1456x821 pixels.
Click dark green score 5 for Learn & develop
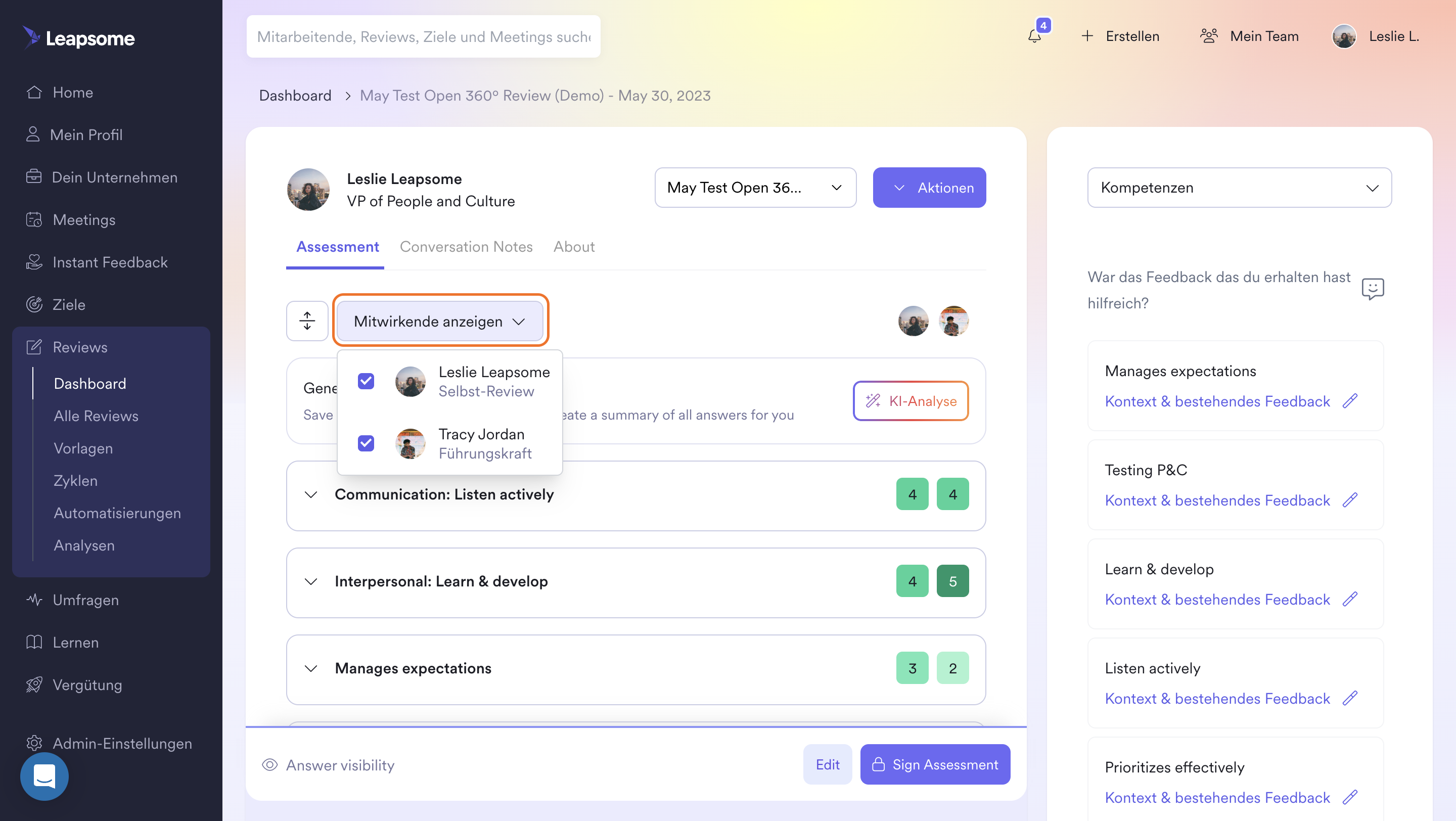(x=952, y=581)
